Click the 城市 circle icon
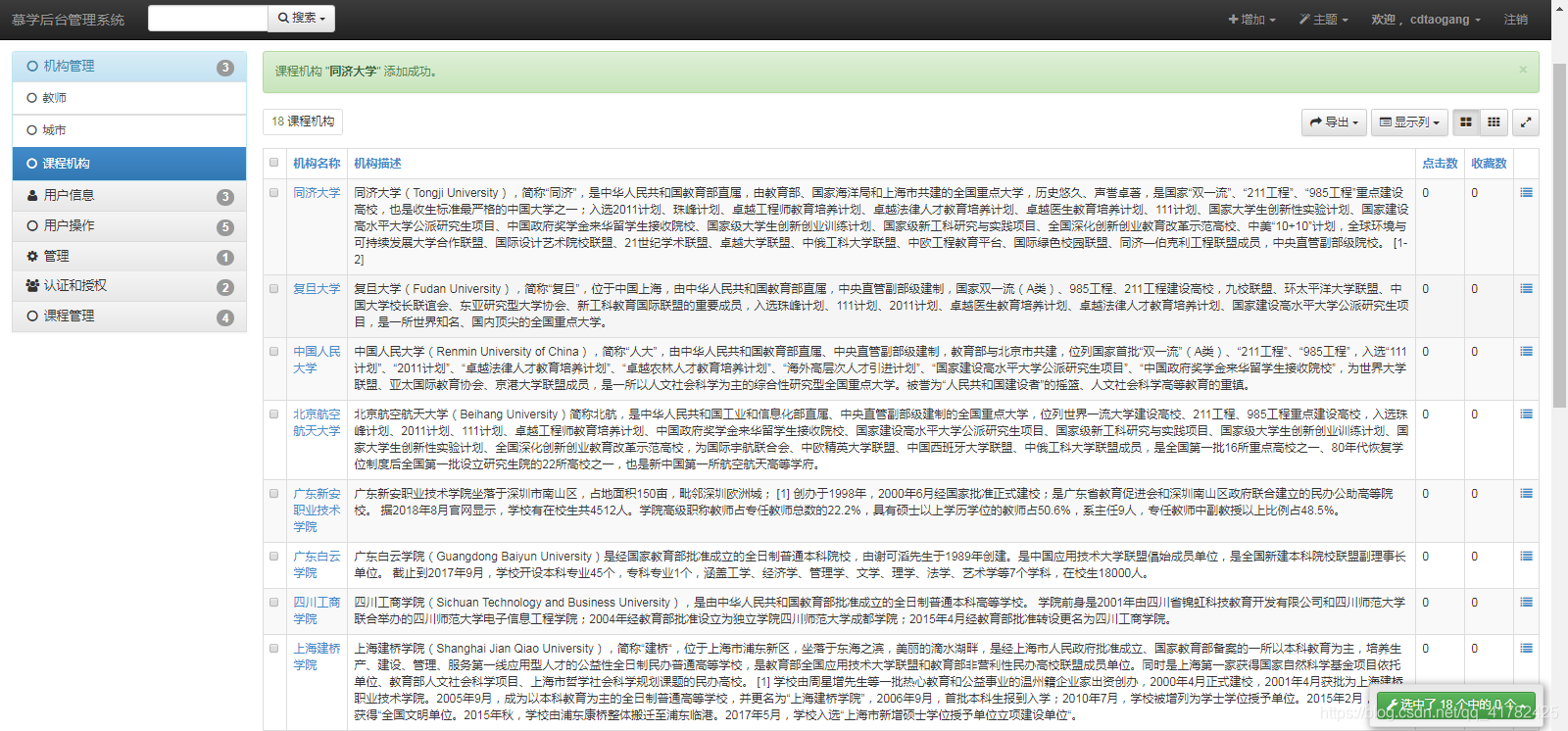 pyautogui.click(x=32, y=130)
